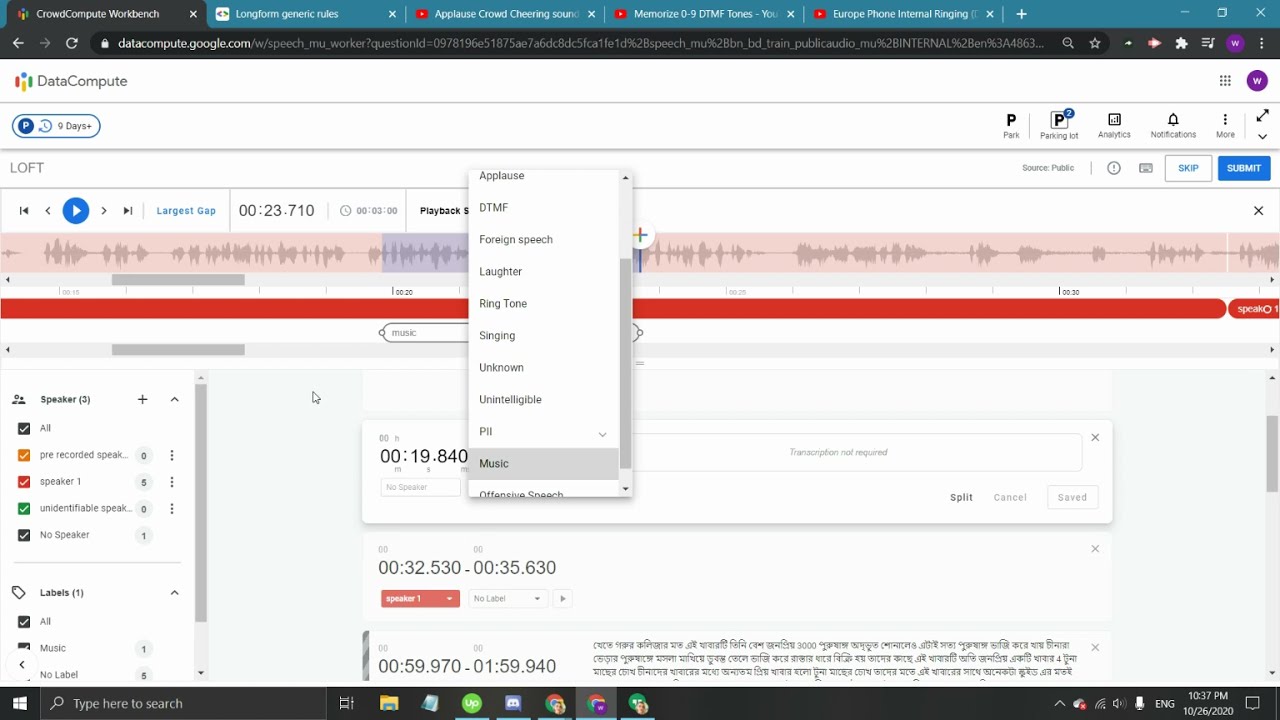Open Google apps grid
1280x720 pixels.
click(1225, 81)
